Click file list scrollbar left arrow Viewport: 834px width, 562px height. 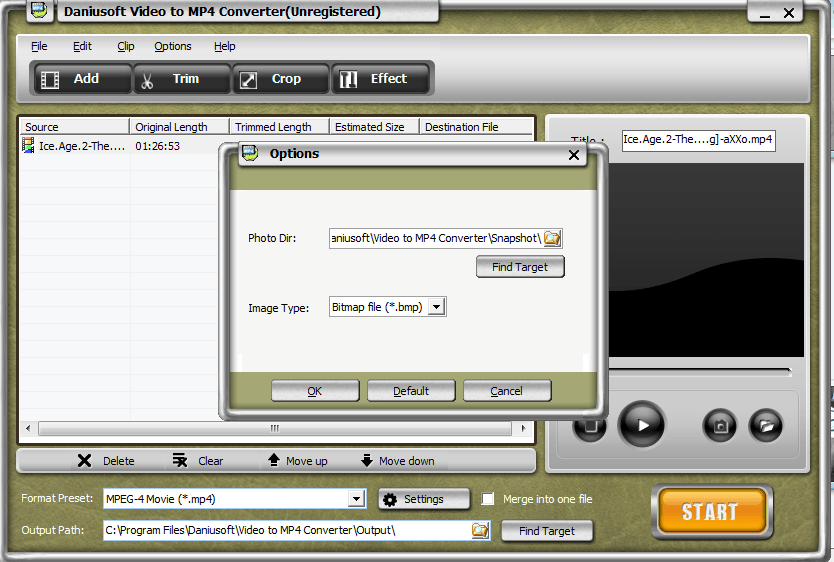[28, 428]
